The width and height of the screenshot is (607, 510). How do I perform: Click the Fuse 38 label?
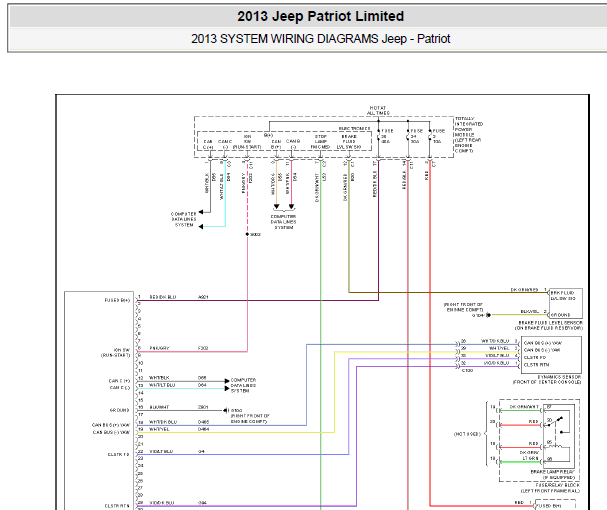[x=386, y=136]
